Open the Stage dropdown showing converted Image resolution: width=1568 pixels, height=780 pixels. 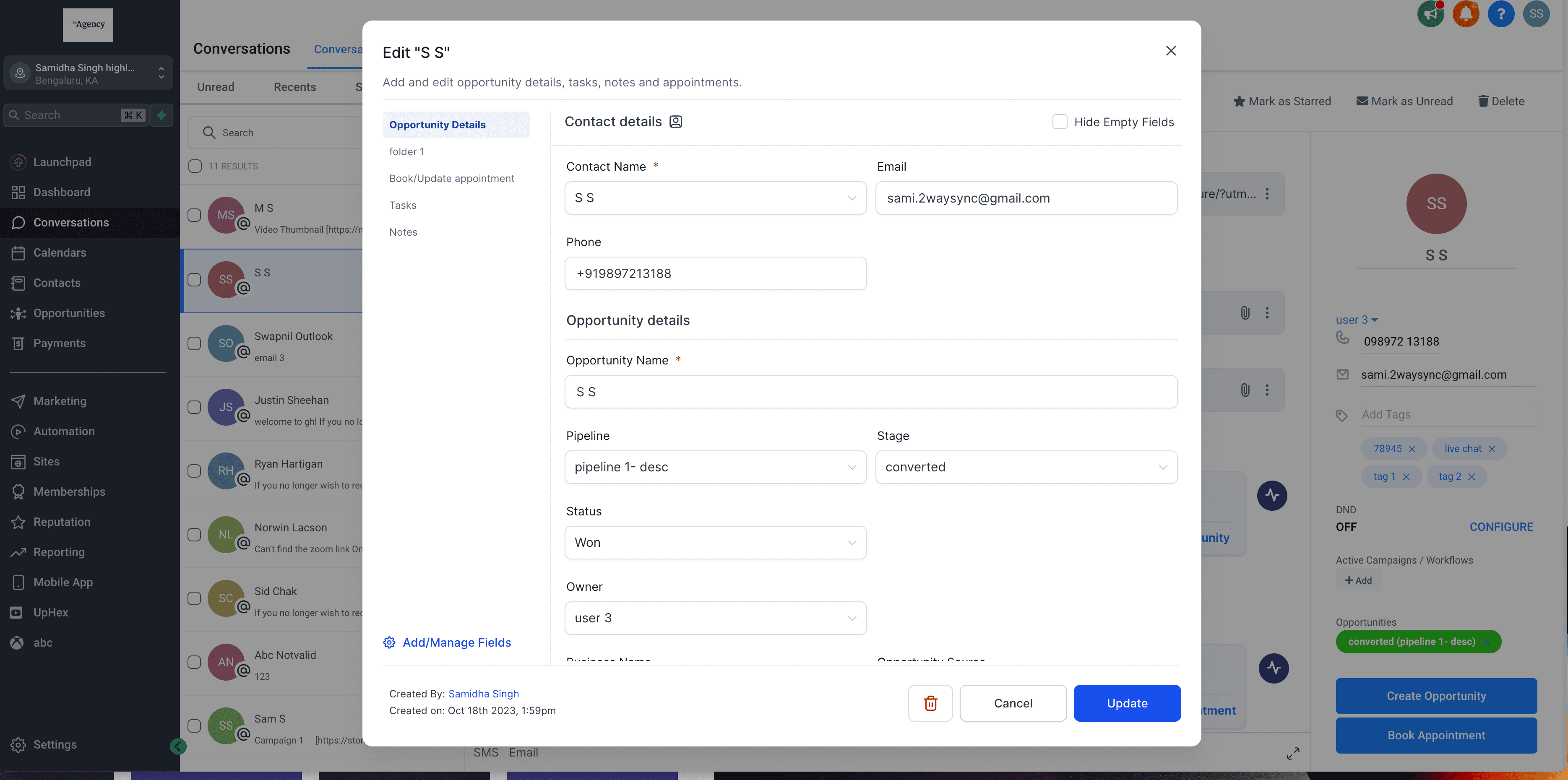(x=1026, y=467)
